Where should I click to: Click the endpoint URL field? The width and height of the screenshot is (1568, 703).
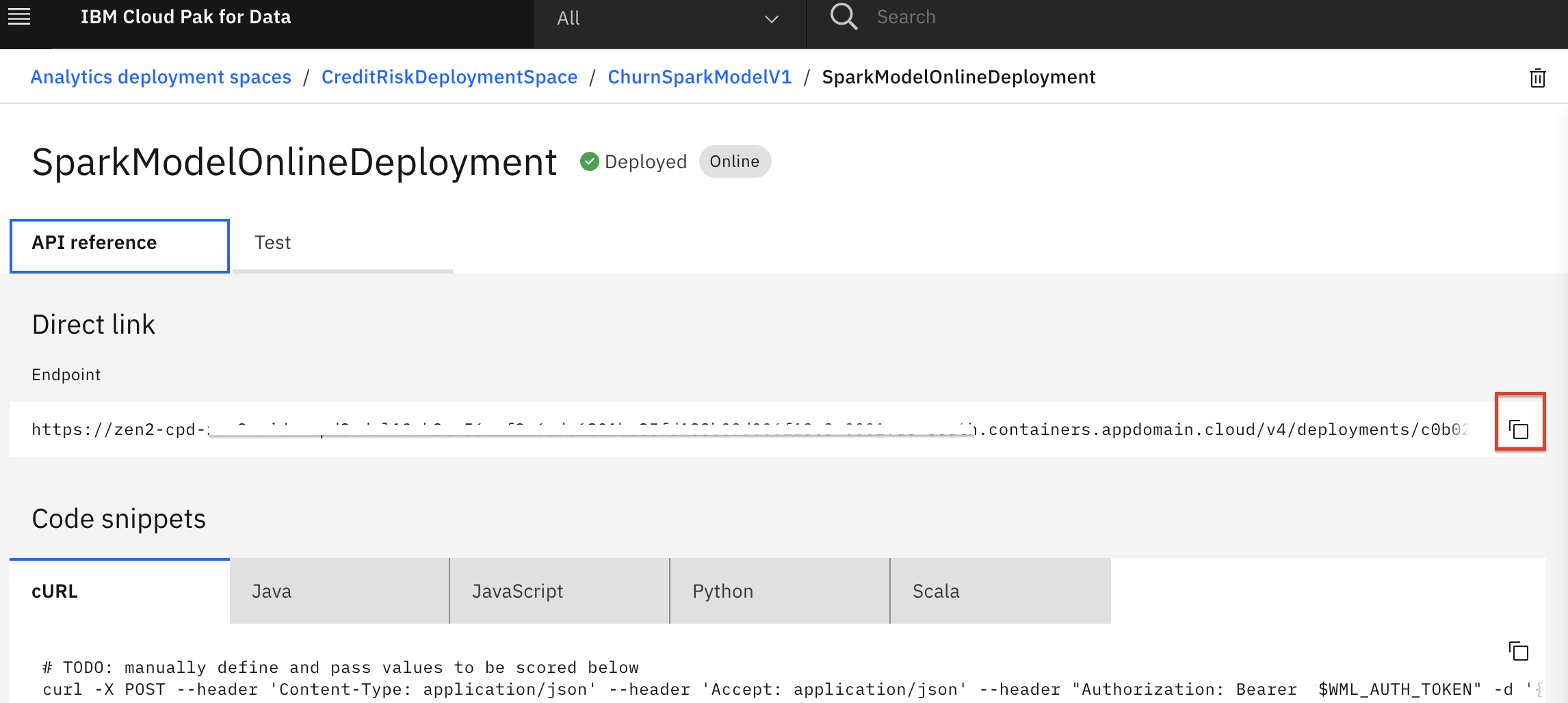tap(750, 429)
